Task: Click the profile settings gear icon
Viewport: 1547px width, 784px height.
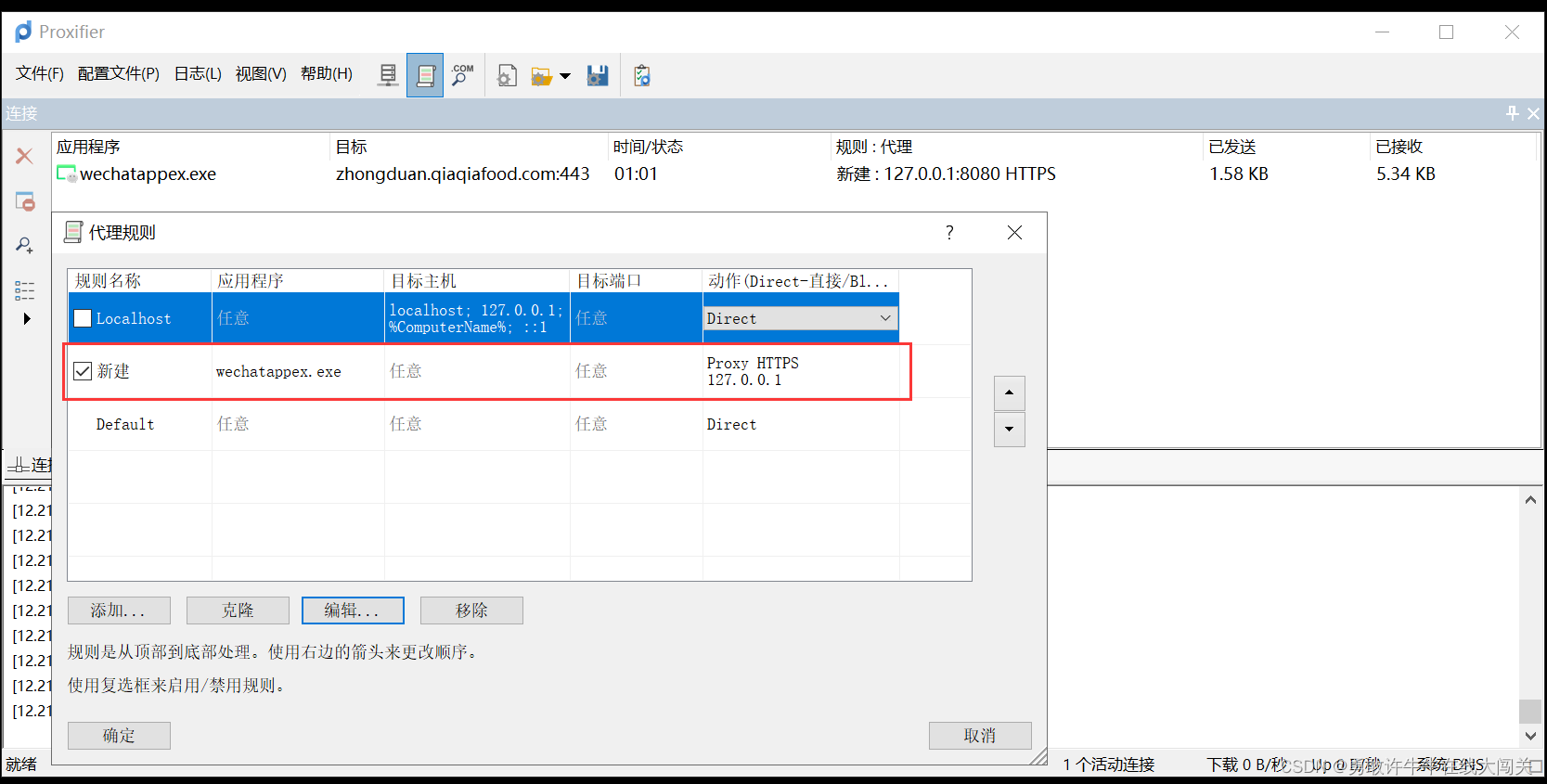Action: [507, 75]
